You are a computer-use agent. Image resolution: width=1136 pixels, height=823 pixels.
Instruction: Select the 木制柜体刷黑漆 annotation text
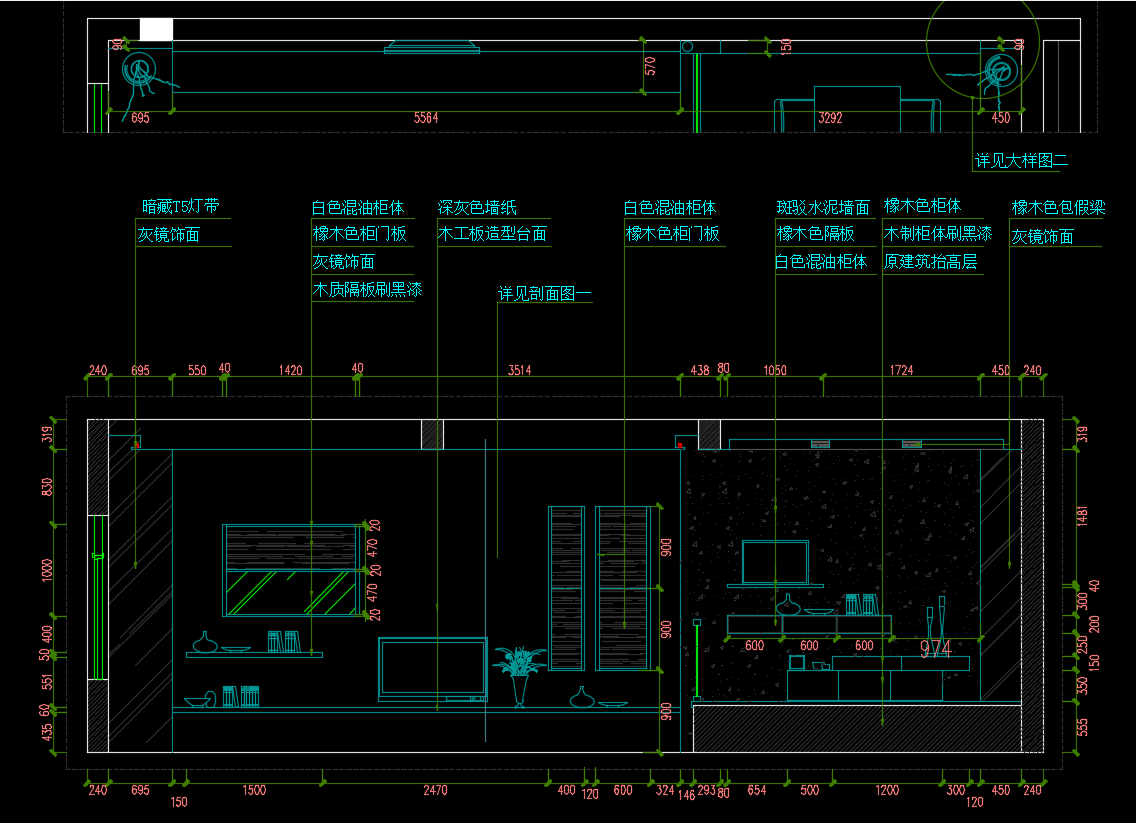pos(937,233)
